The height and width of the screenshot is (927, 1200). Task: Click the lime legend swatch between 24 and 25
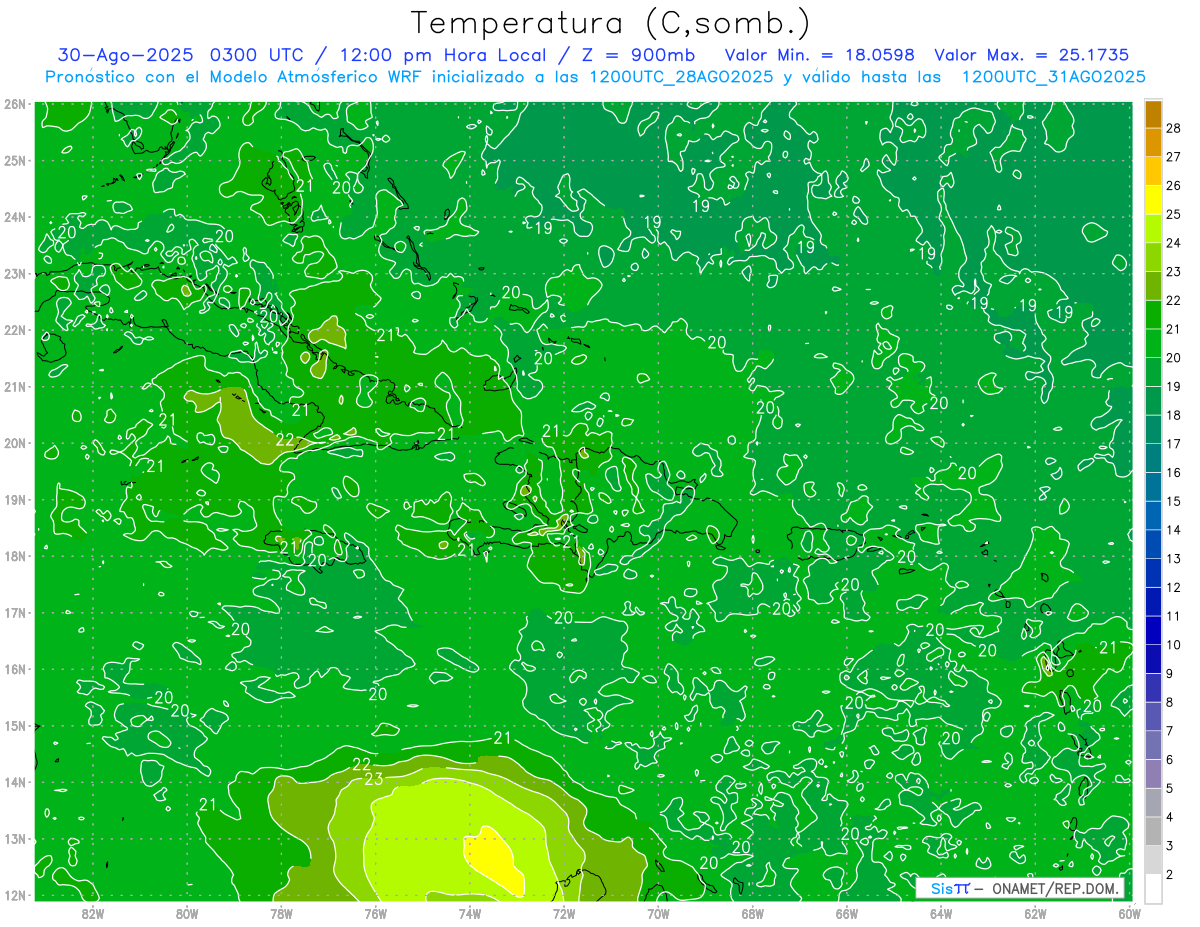tap(1153, 228)
